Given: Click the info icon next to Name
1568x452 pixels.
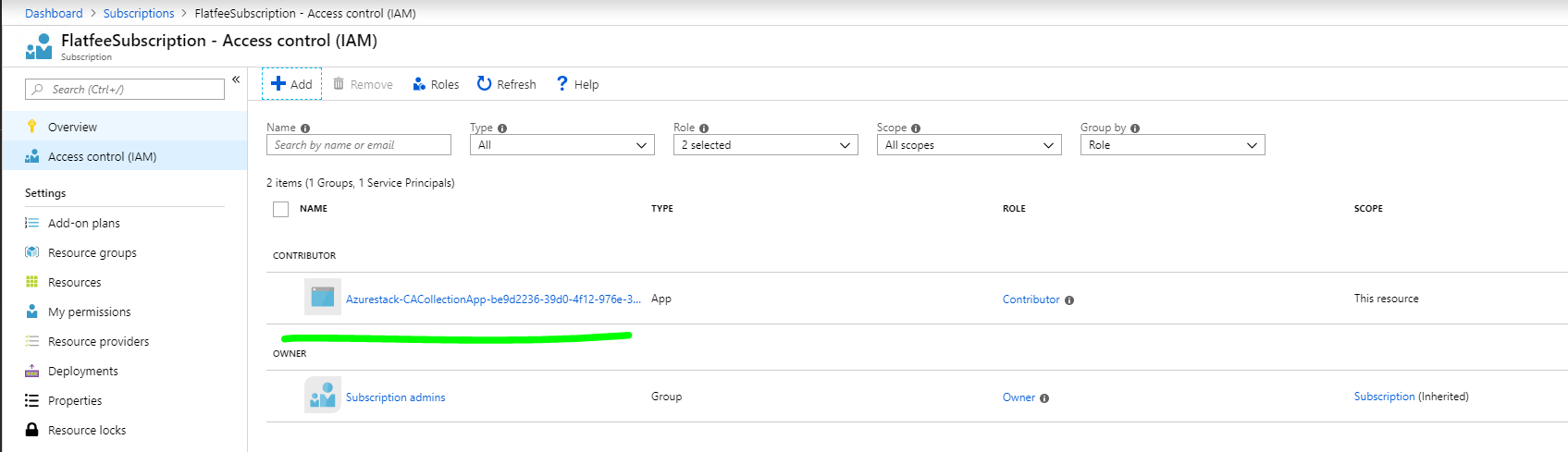Looking at the screenshot, I should pyautogui.click(x=305, y=128).
